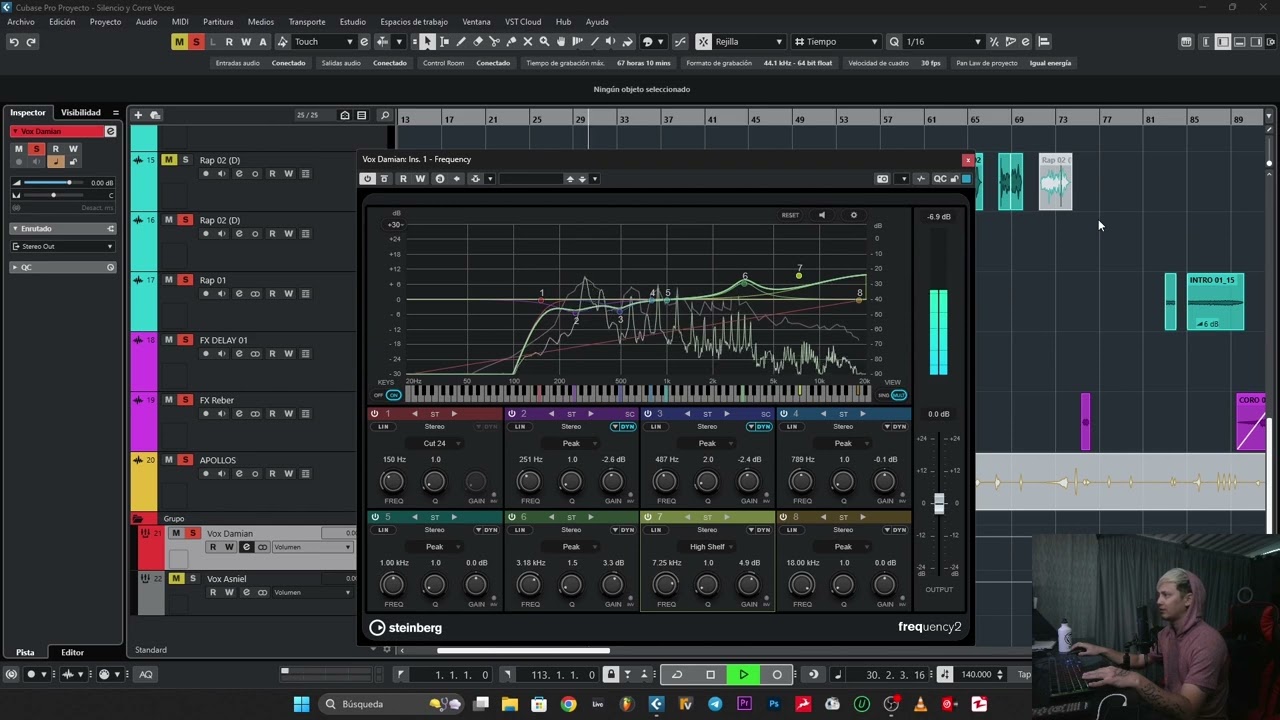
Task: Mute the Vox Asniel track
Action: 176,578
